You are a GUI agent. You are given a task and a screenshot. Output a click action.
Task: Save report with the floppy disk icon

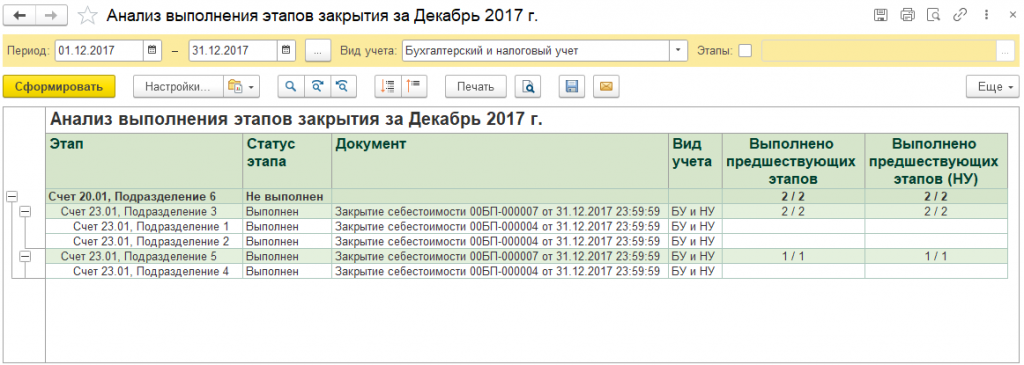[x=571, y=87]
